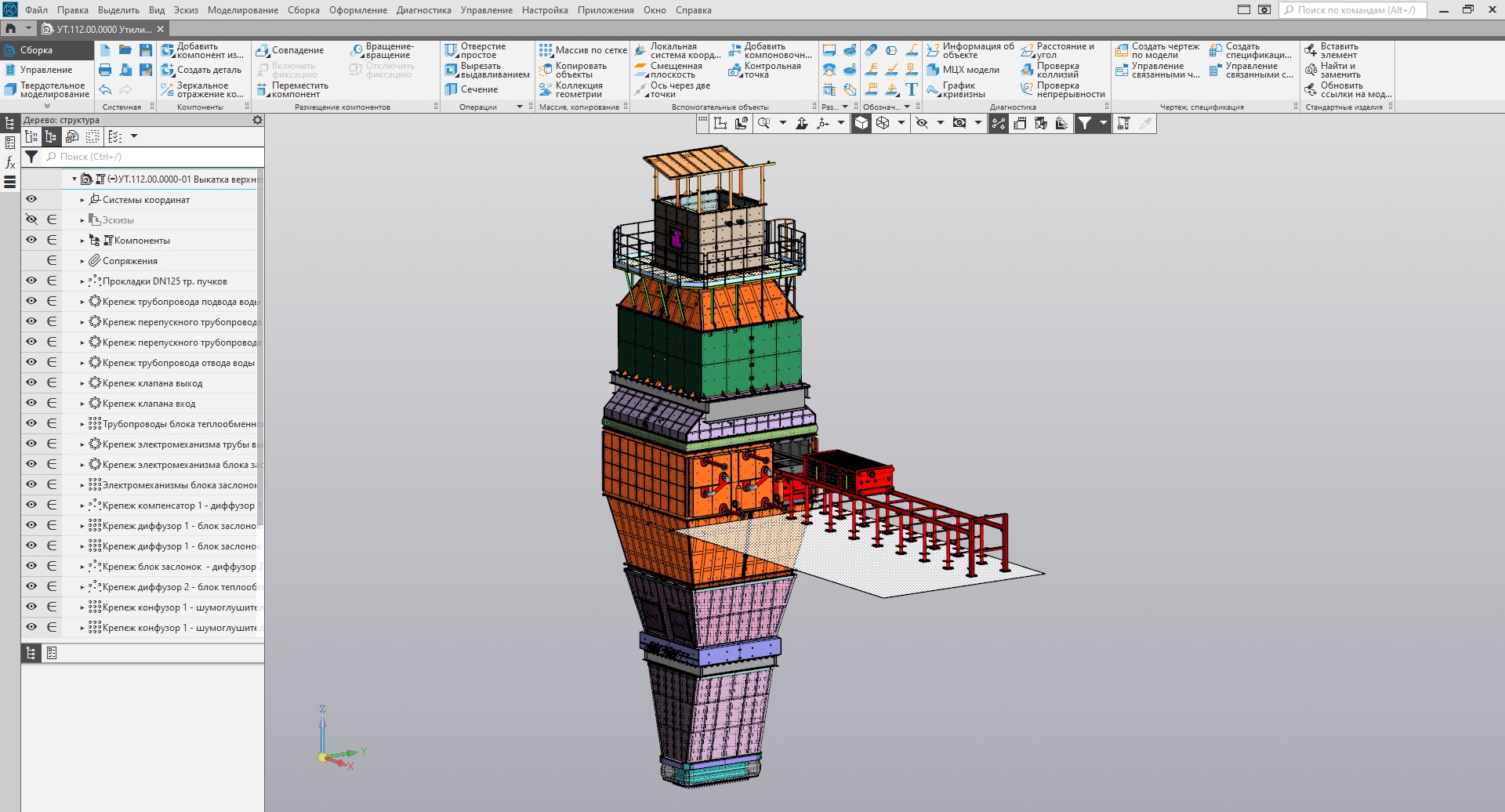The width and height of the screenshot is (1505, 812).
Task: Click the Print icon in System panel
Action: 105,70
